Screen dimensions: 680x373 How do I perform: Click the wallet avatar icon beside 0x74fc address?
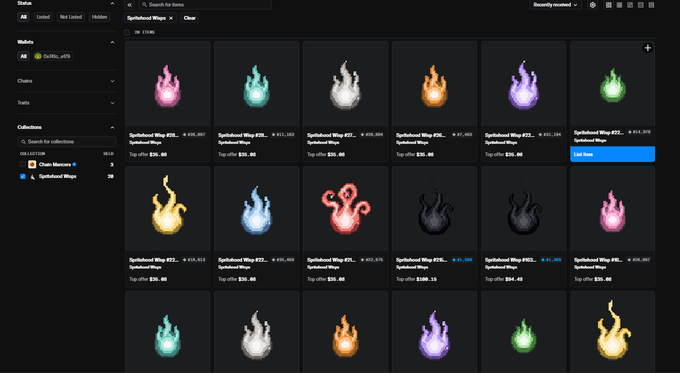(x=38, y=56)
